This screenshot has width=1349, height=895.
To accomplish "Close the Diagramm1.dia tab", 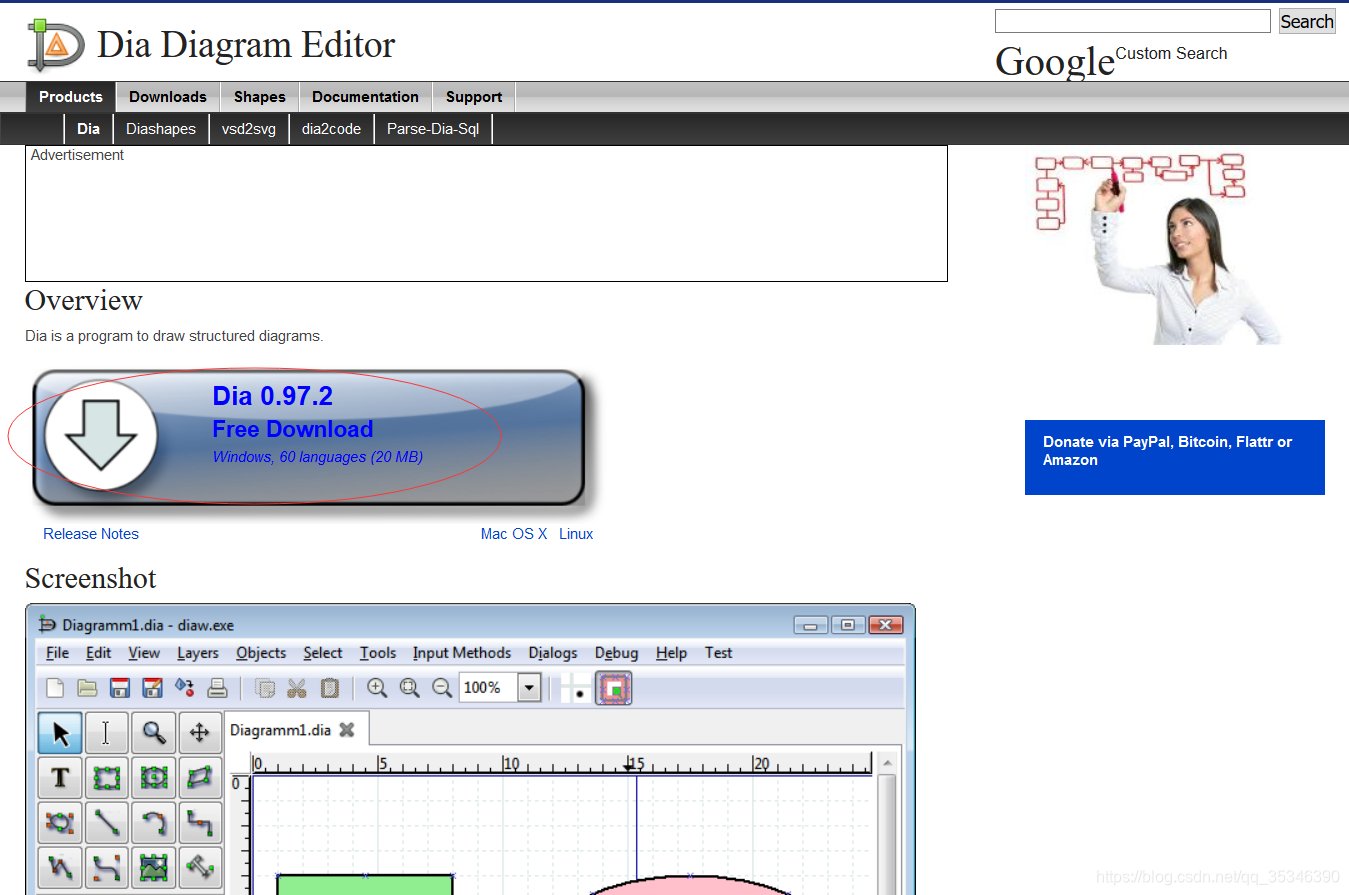I will [347, 730].
